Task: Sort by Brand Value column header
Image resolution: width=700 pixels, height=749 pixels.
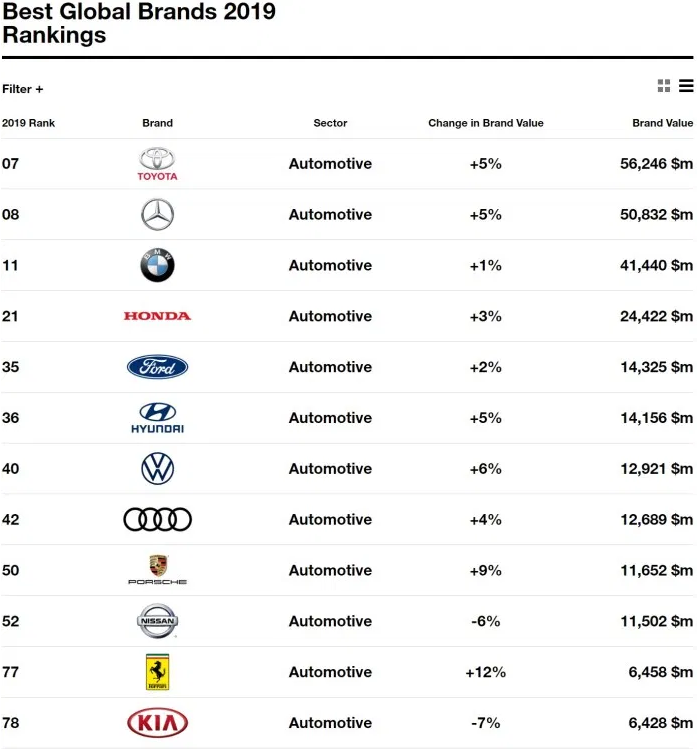Action: tap(662, 123)
